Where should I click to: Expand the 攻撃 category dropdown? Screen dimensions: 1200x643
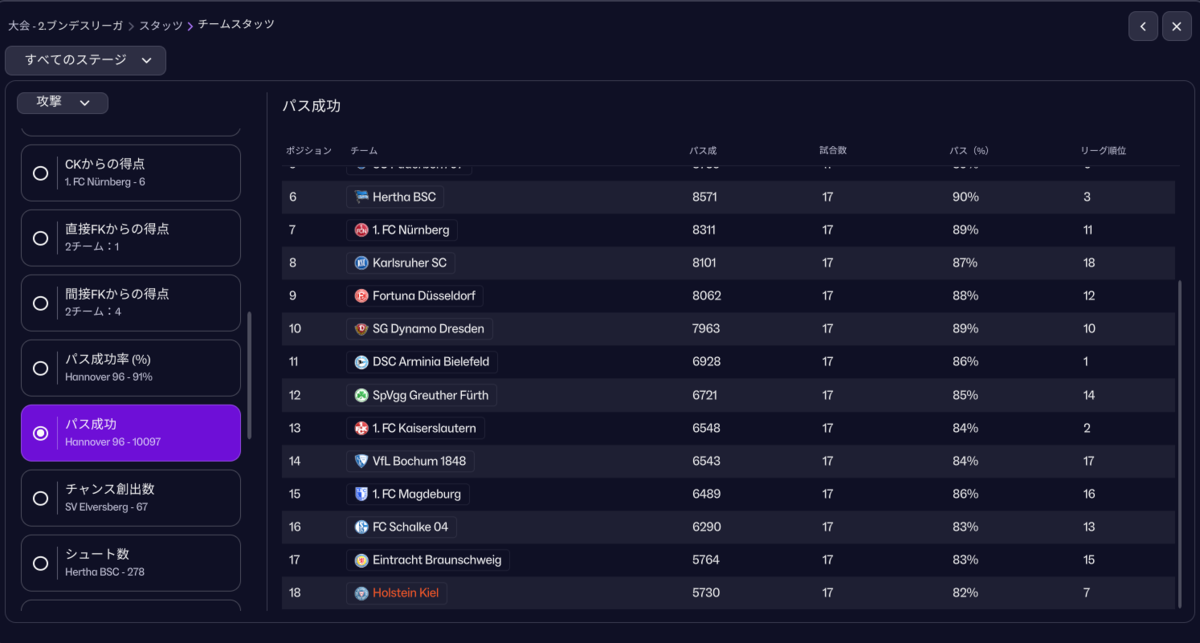[x=62, y=102]
